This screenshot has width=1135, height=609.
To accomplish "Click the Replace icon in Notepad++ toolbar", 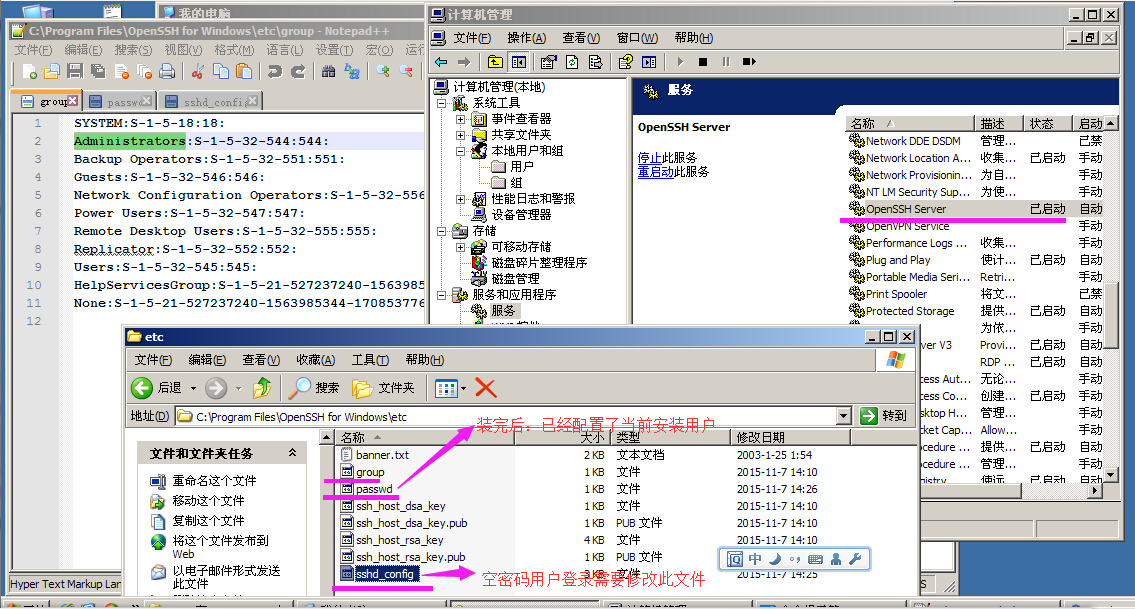I will click(x=352, y=71).
